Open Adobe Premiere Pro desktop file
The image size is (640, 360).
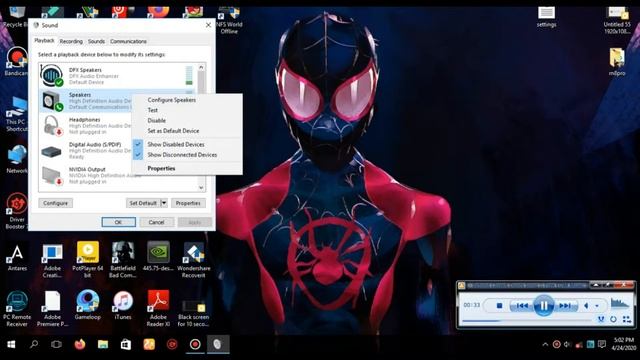(x=52, y=309)
